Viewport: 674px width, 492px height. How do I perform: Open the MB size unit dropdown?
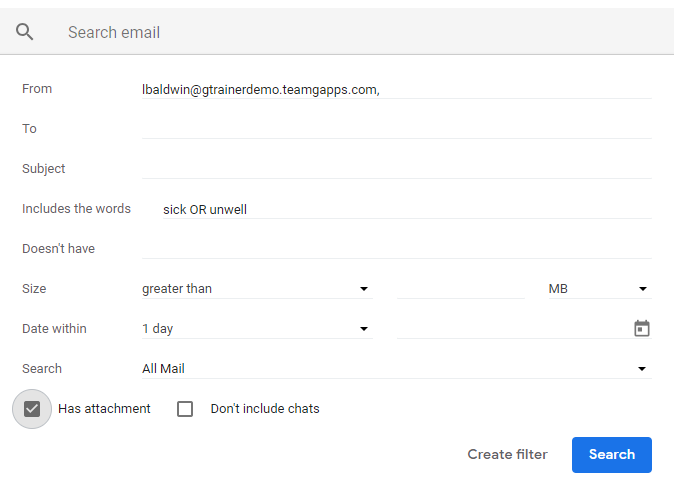click(600, 289)
